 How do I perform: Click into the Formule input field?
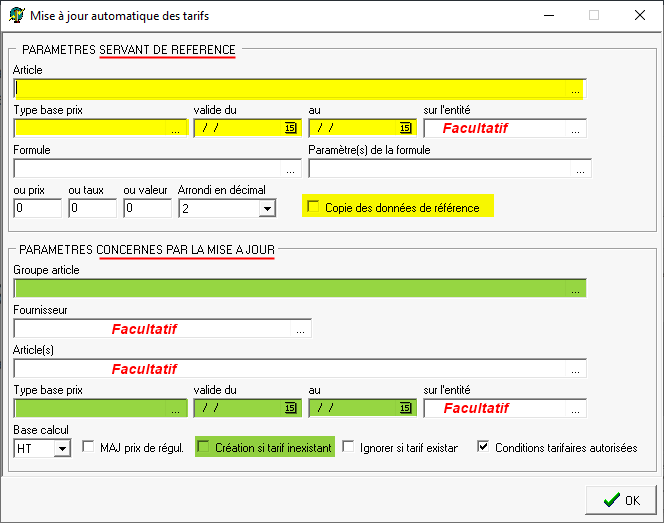point(155,168)
